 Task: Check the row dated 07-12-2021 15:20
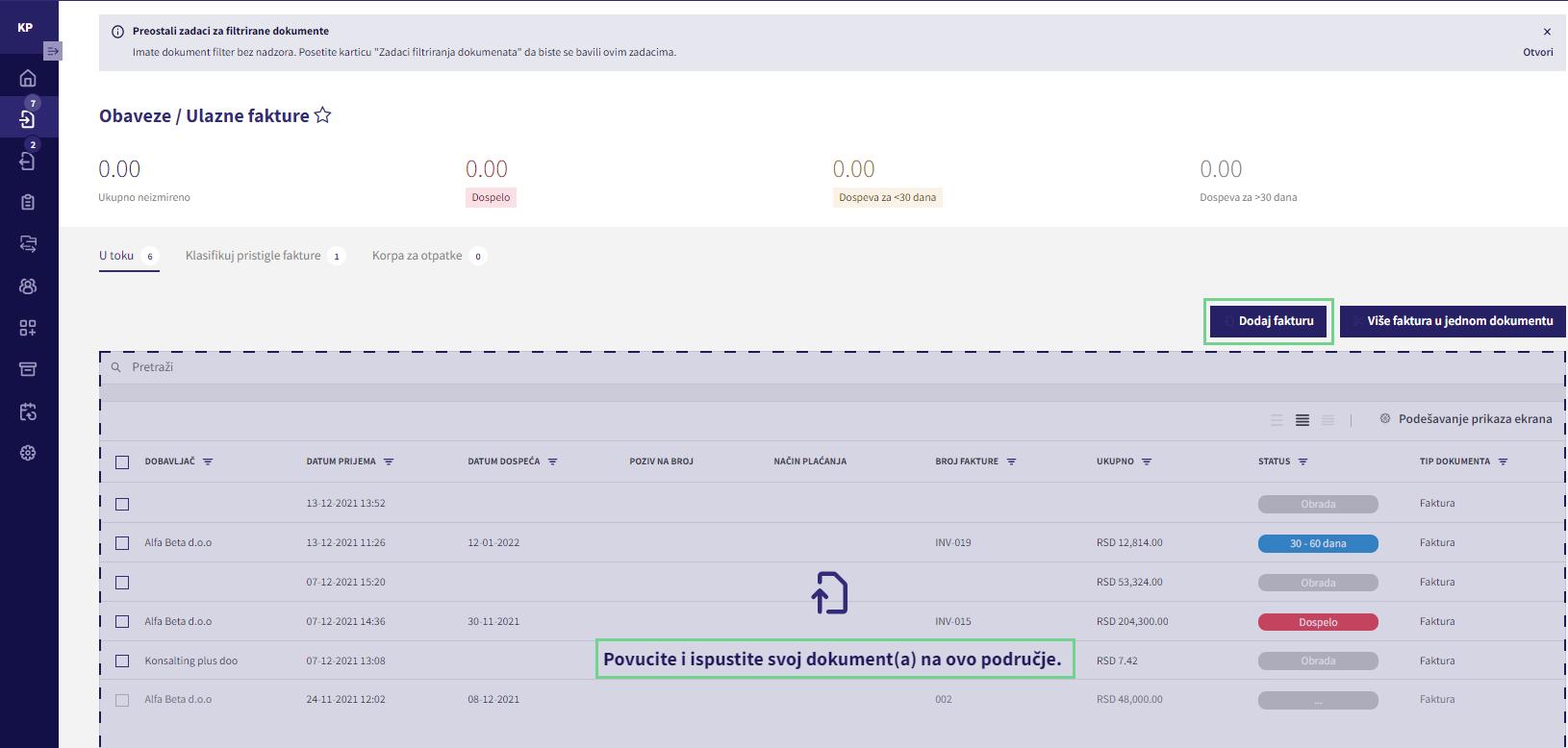coord(122,583)
